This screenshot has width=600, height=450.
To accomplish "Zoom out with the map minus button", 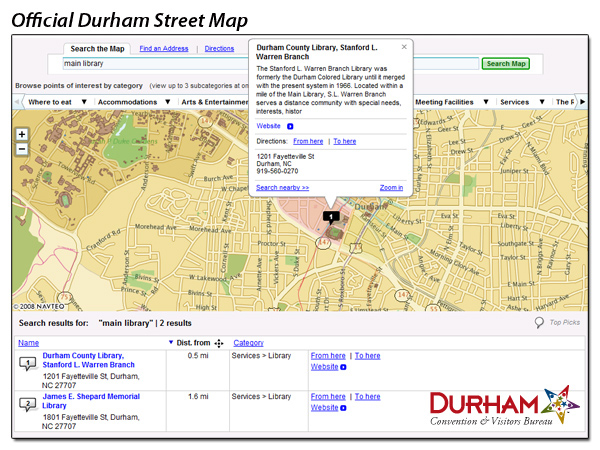I will pyautogui.click(x=22, y=149).
